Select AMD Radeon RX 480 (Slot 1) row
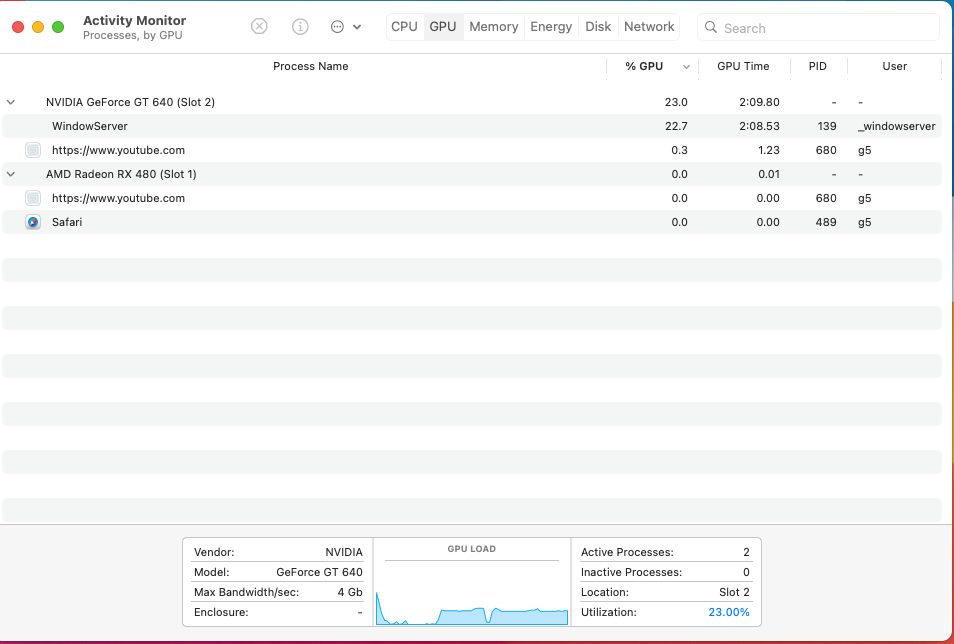The height and width of the screenshot is (644, 954). [x=472, y=174]
